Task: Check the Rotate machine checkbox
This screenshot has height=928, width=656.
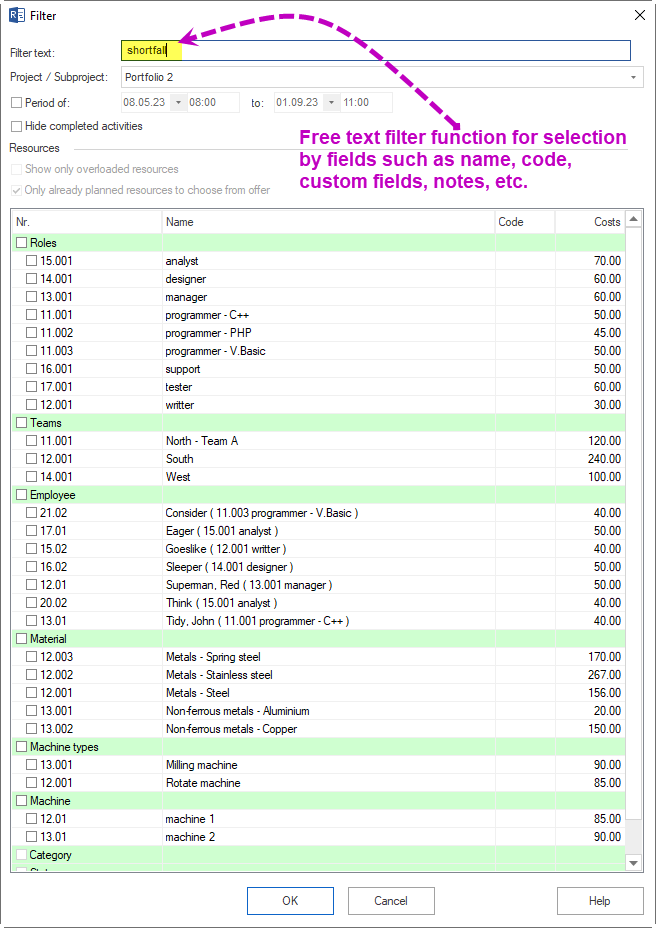Action: (31, 782)
